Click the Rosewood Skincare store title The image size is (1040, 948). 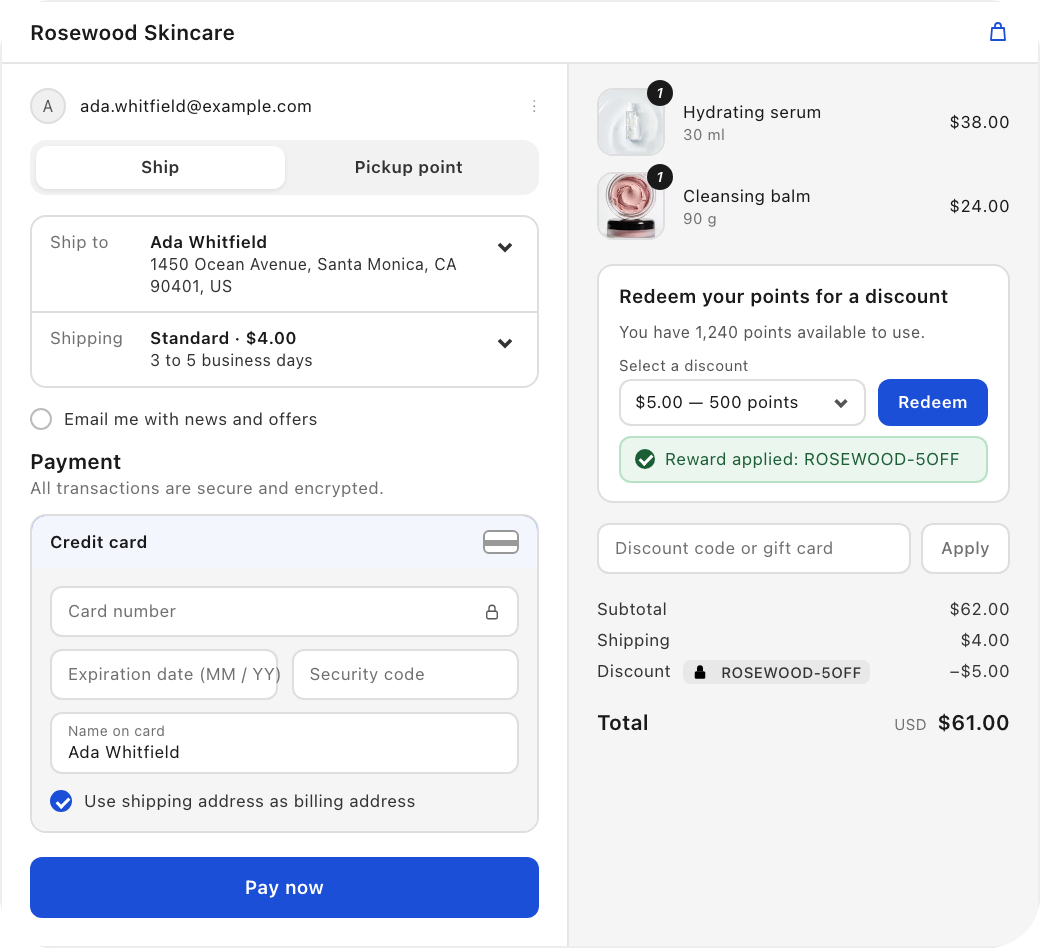(133, 33)
